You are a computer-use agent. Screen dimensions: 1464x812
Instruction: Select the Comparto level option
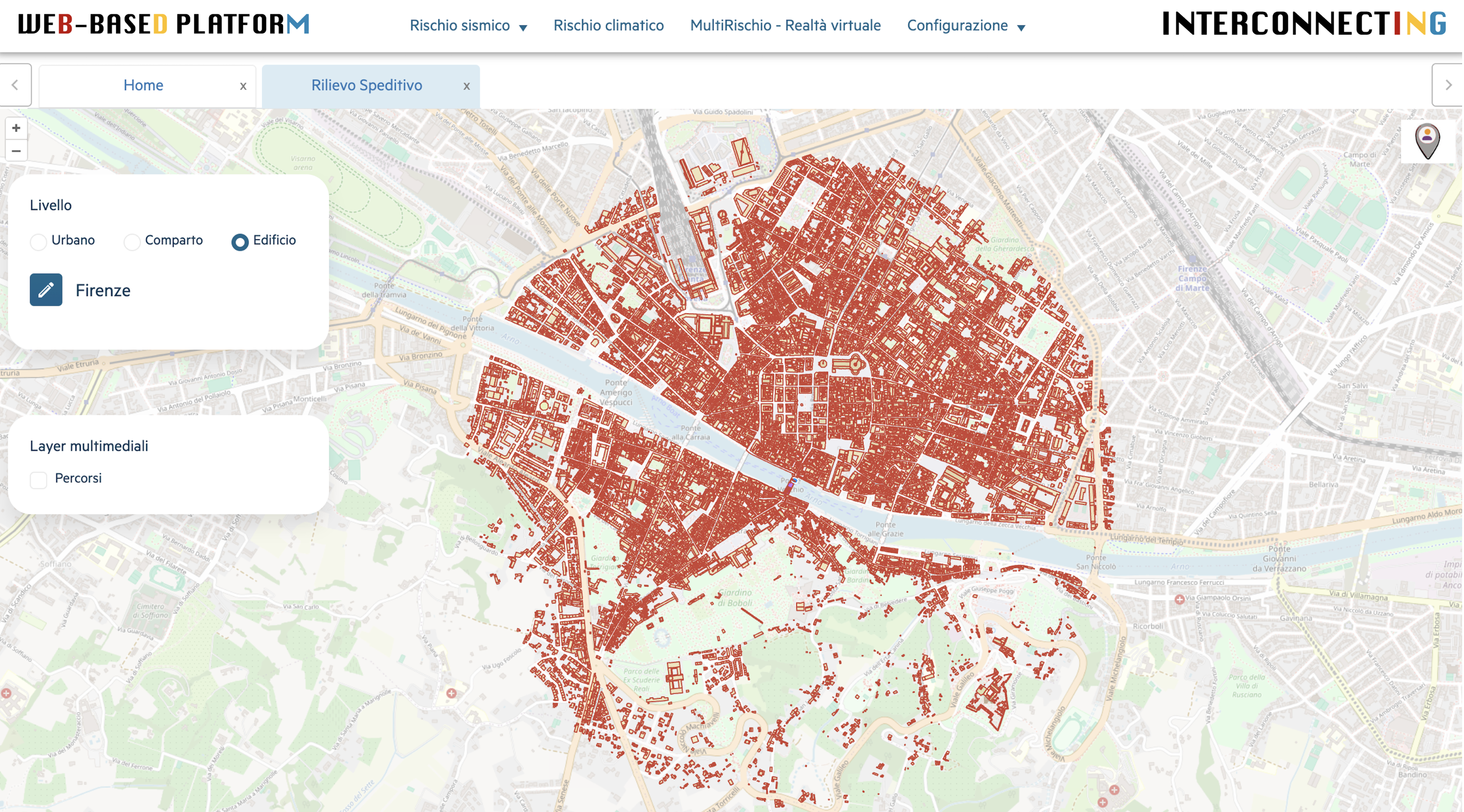click(132, 242)
